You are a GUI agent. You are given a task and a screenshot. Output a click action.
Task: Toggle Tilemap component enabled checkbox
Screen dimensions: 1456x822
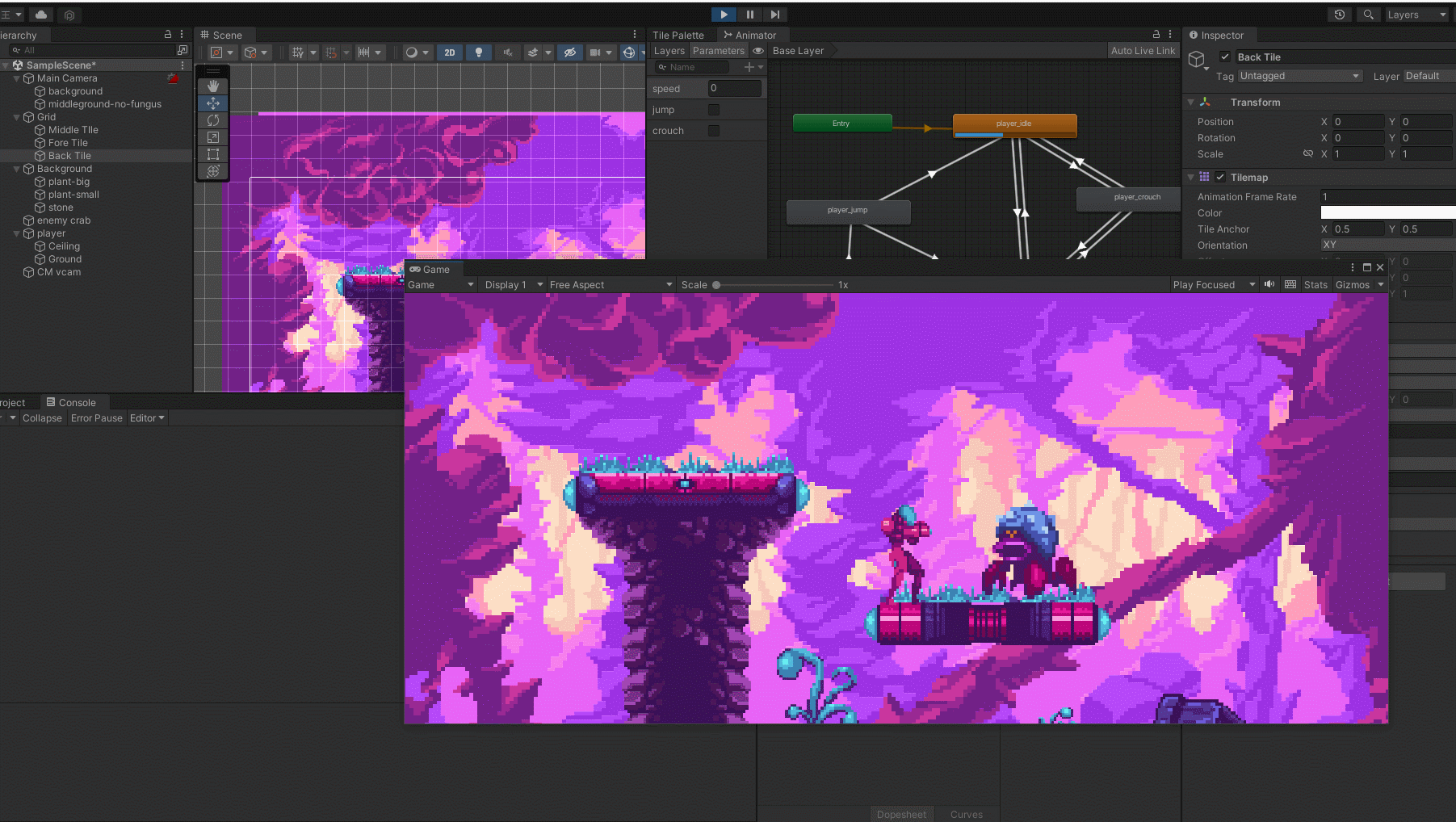[1220, 177]
